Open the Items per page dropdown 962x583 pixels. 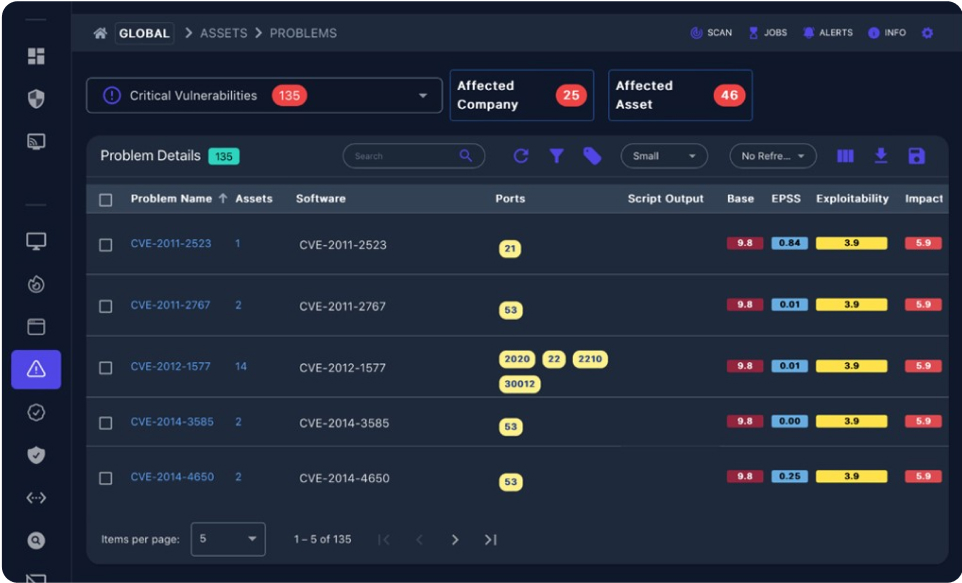(228, 539)
